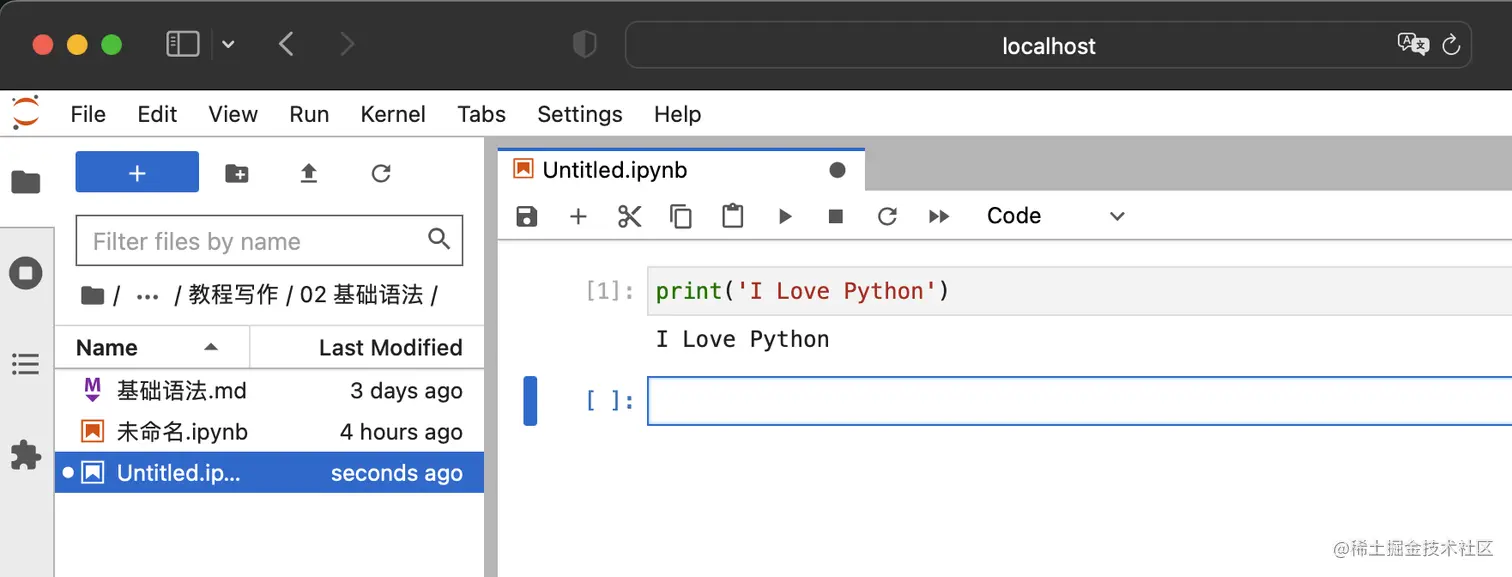Open the Running Terminals and Kernels sidebar
The height and width of the screenshot is (577, 1512).
coord(26,273)
